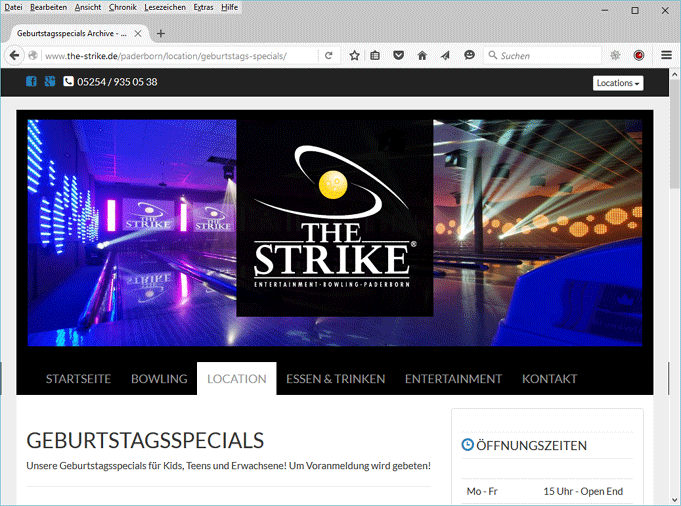681x506 pixels.
Task: Expand the Locations dropdown
Action: tap(618, 83)
